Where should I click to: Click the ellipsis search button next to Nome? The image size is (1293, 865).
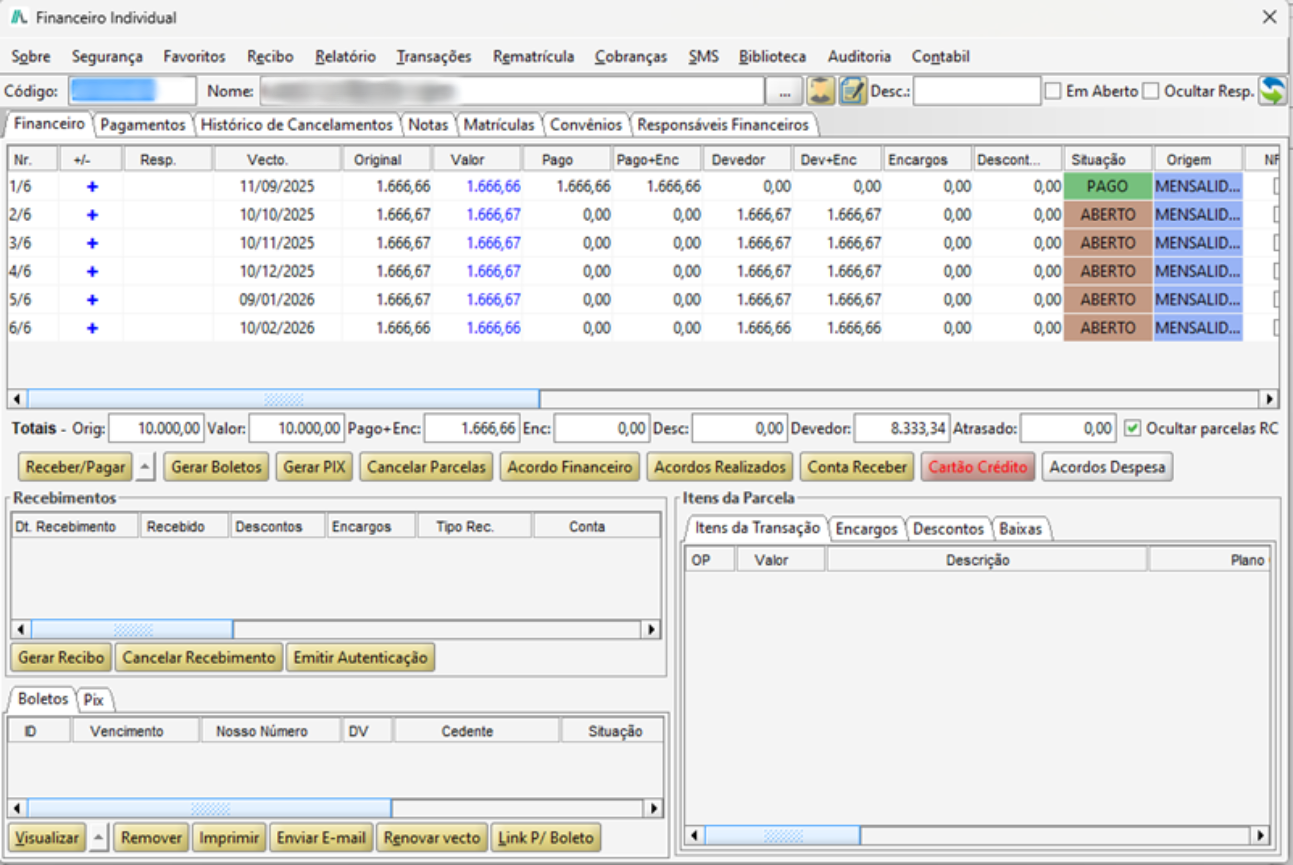click(785, 91)
